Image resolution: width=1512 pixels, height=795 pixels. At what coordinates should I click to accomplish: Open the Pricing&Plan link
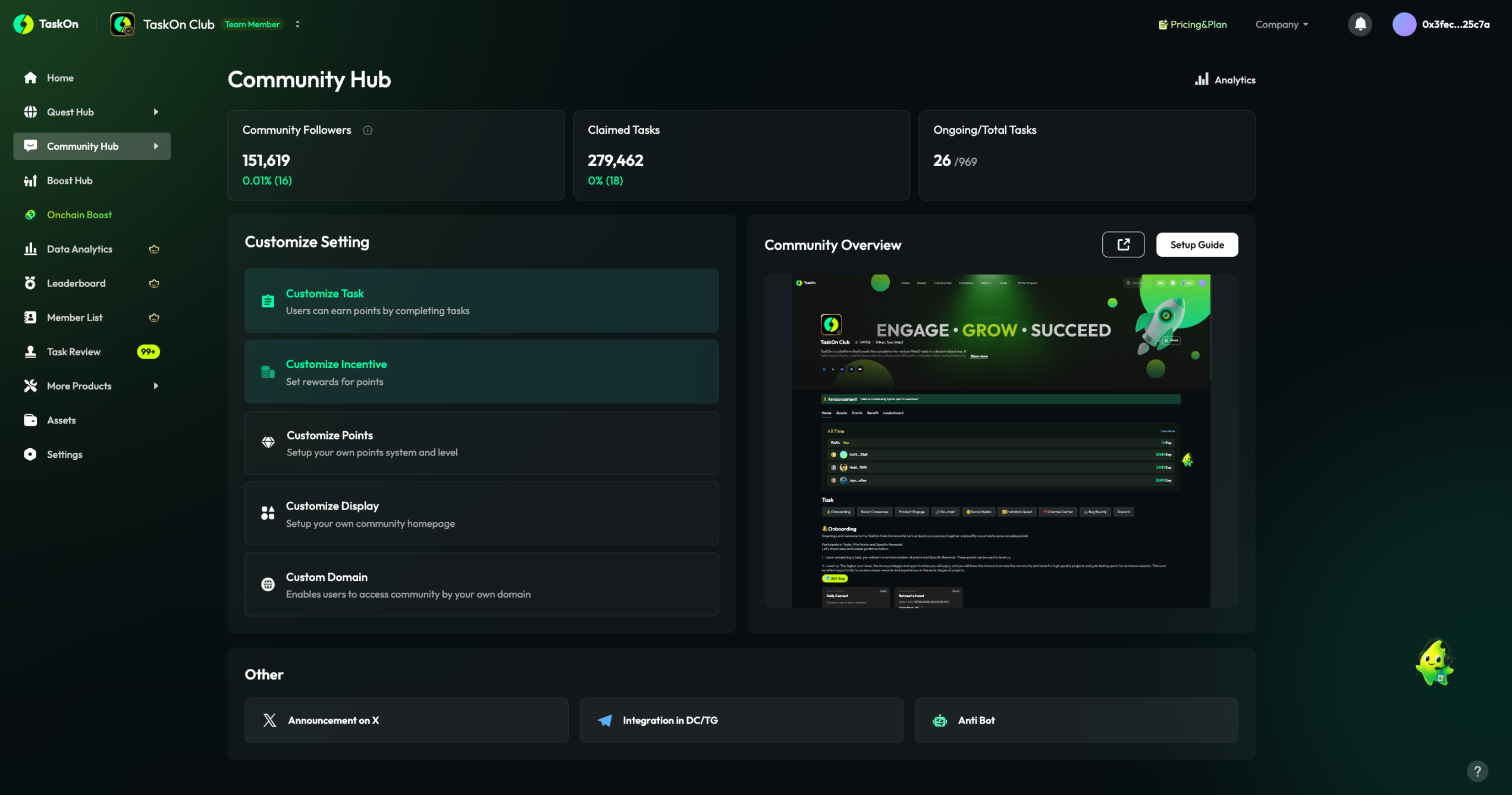click(1192, 24)
